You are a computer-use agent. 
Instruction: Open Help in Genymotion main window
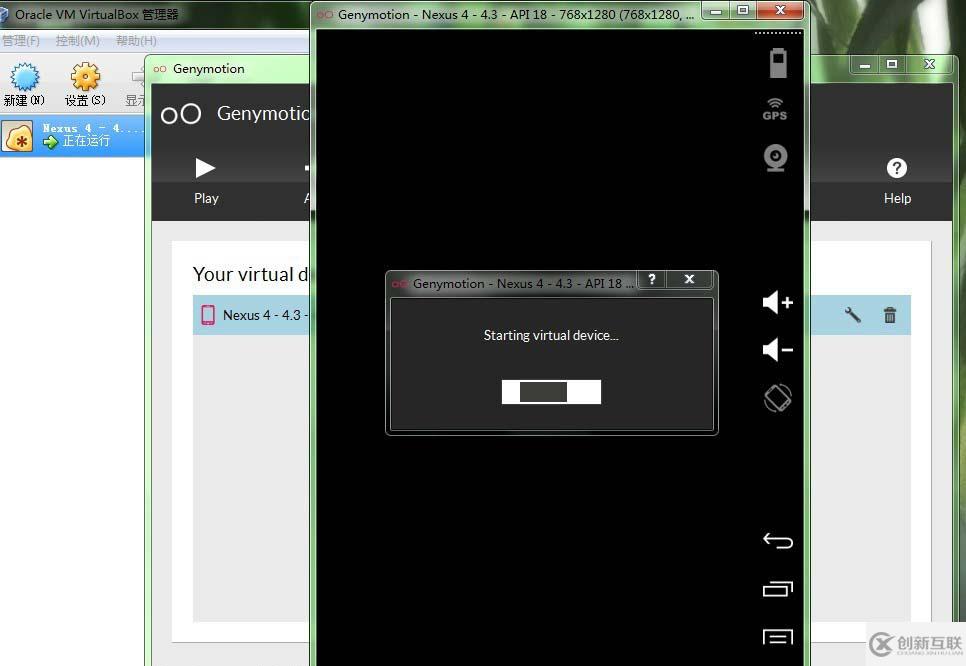[897, 181]
